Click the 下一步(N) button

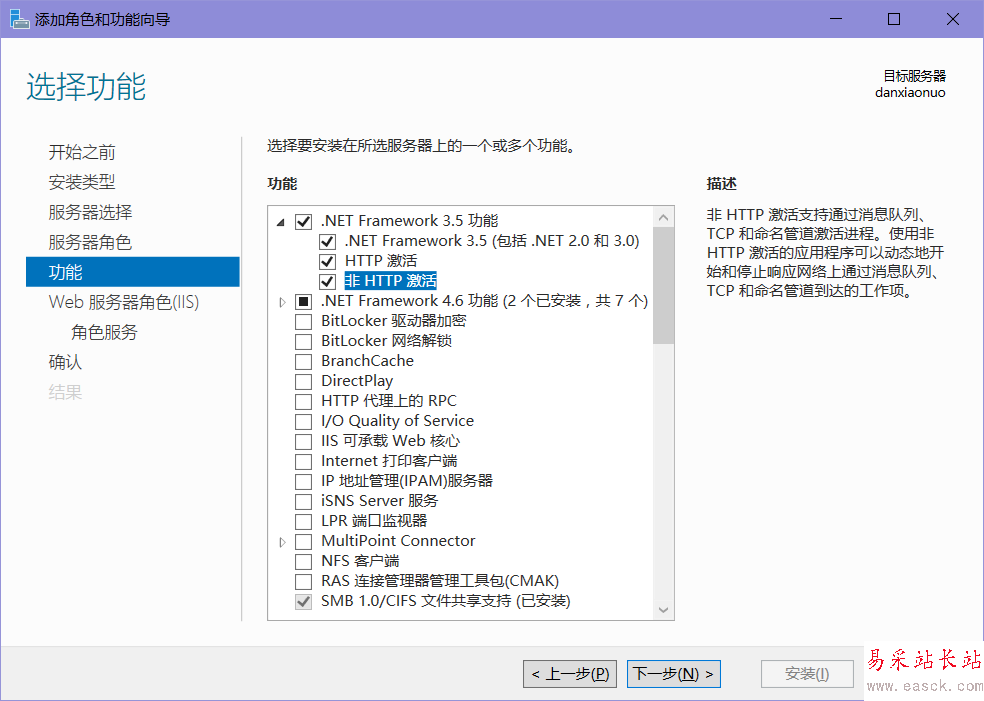674,674
